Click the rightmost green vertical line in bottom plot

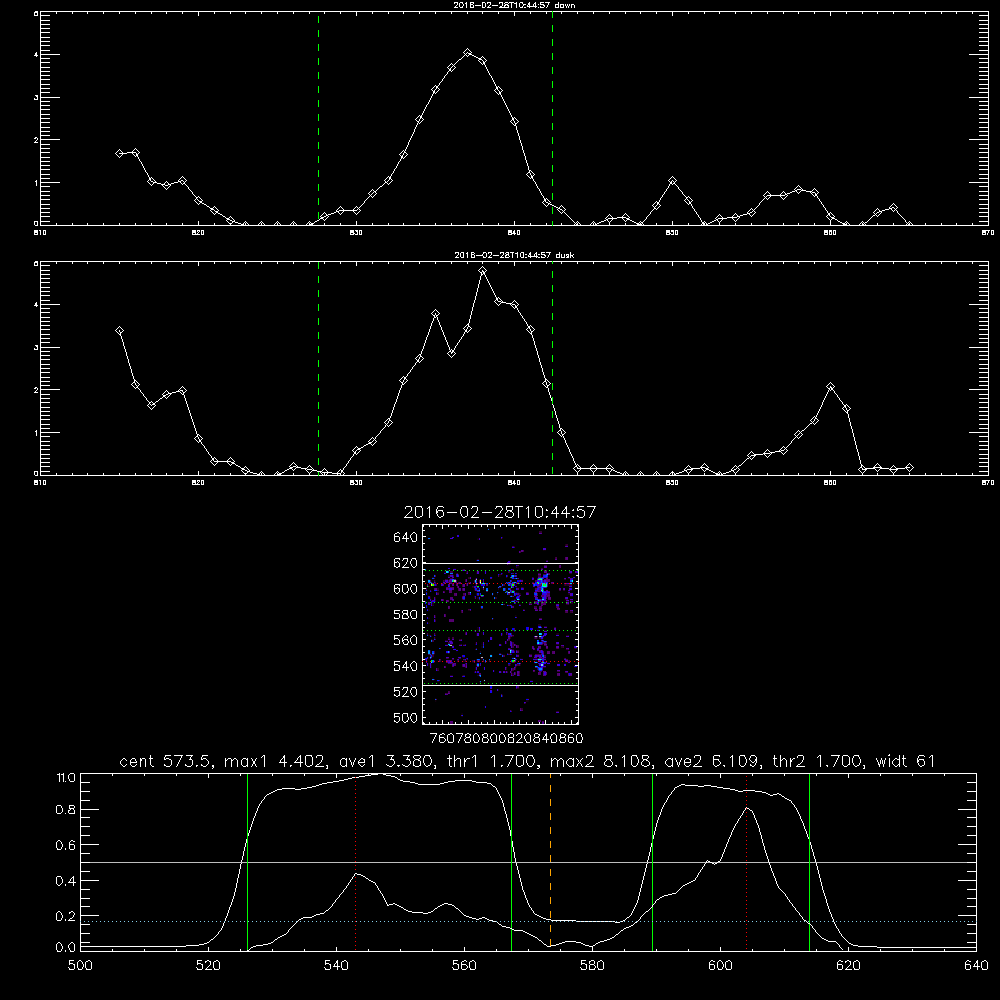click(x=809, y=861)
